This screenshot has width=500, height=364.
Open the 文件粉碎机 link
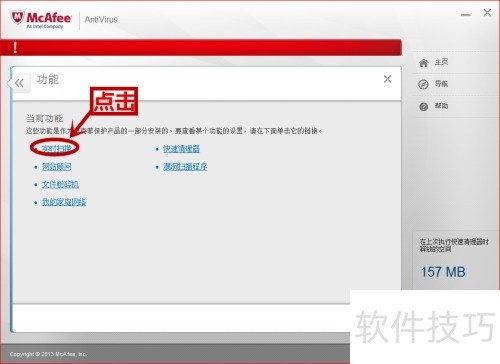[60, 184]
